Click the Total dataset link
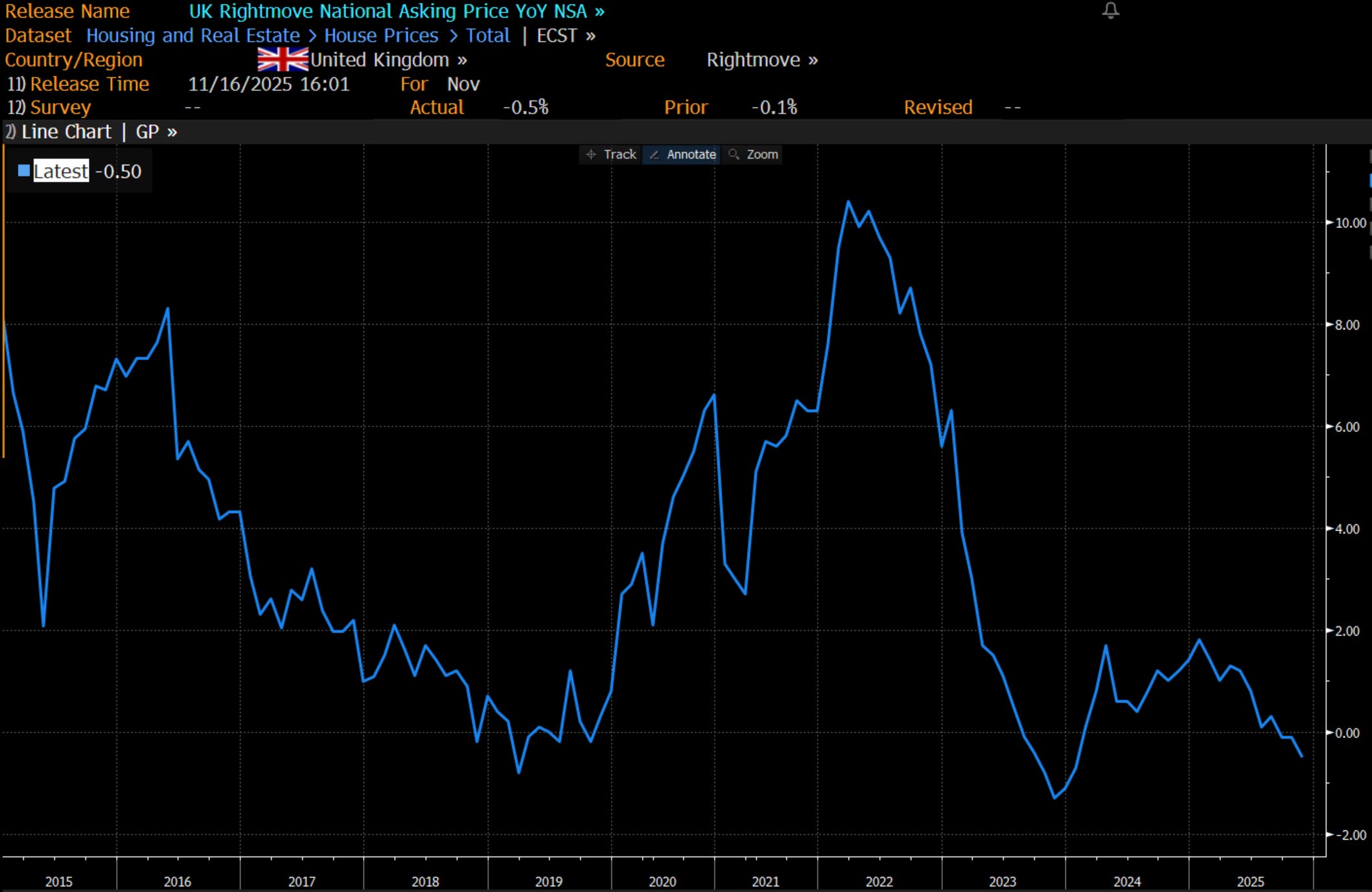 [487, 36]
